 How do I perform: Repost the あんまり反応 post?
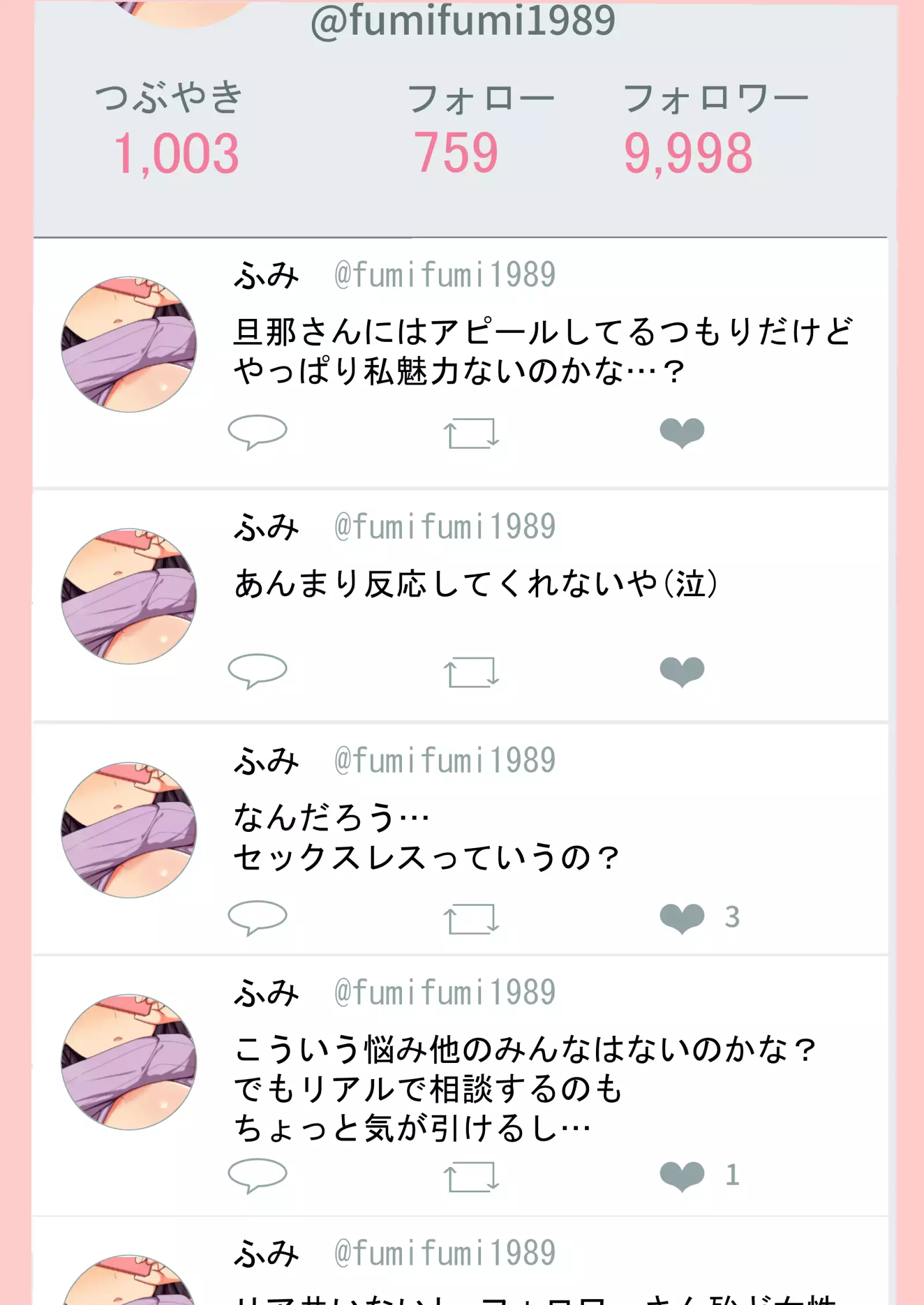(471, 672)
